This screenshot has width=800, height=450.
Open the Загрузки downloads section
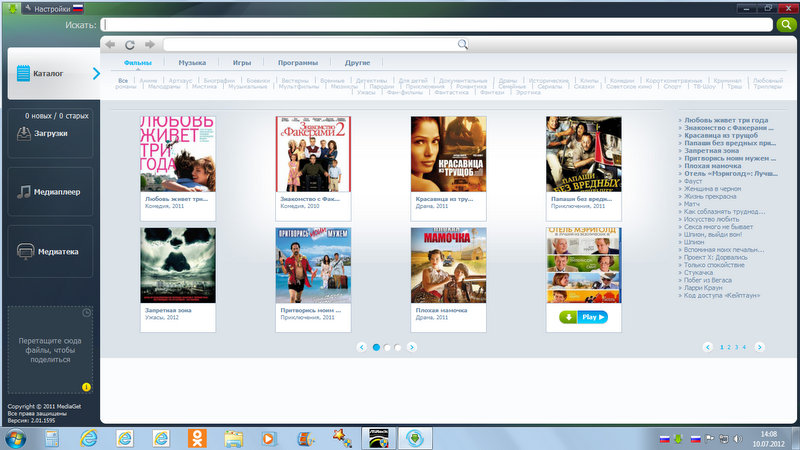pyautogui.click(x=51, y=133)
